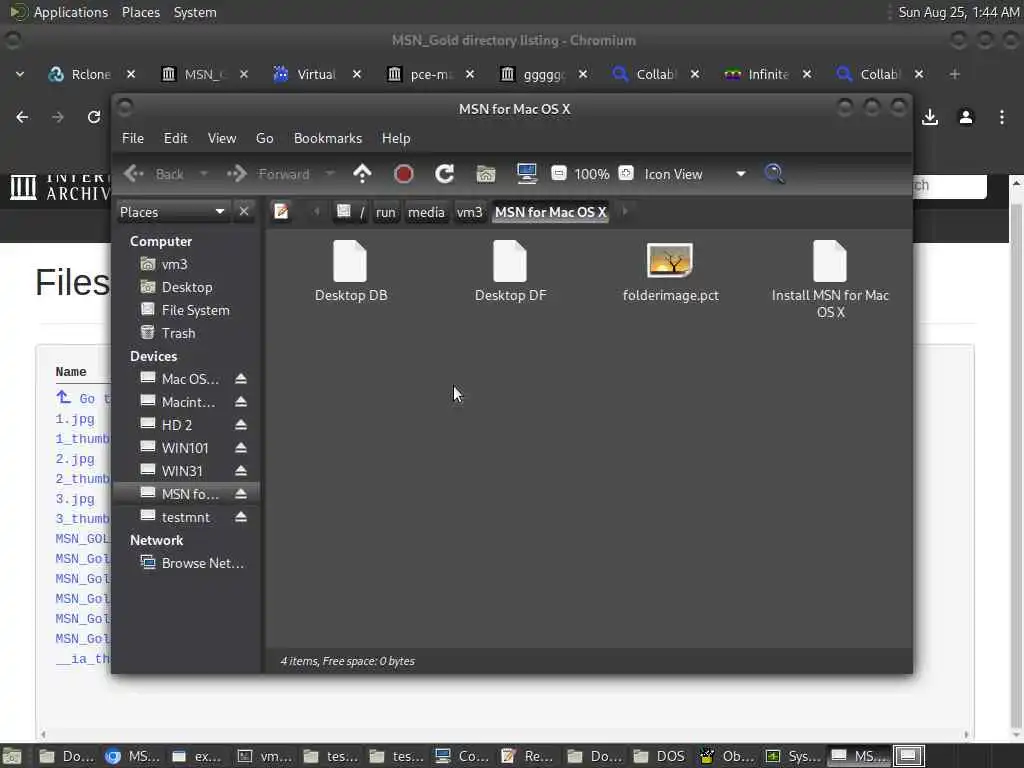Eject Macint… device
The height and width of the screenshot is (768, 1024).
point(241,402)
